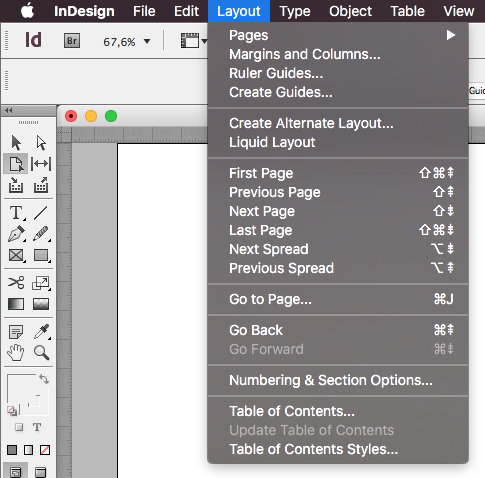Viewport: 485px width, 478px height.
Task: Pick the Eyedropper tool
Action: click(41, 332)
